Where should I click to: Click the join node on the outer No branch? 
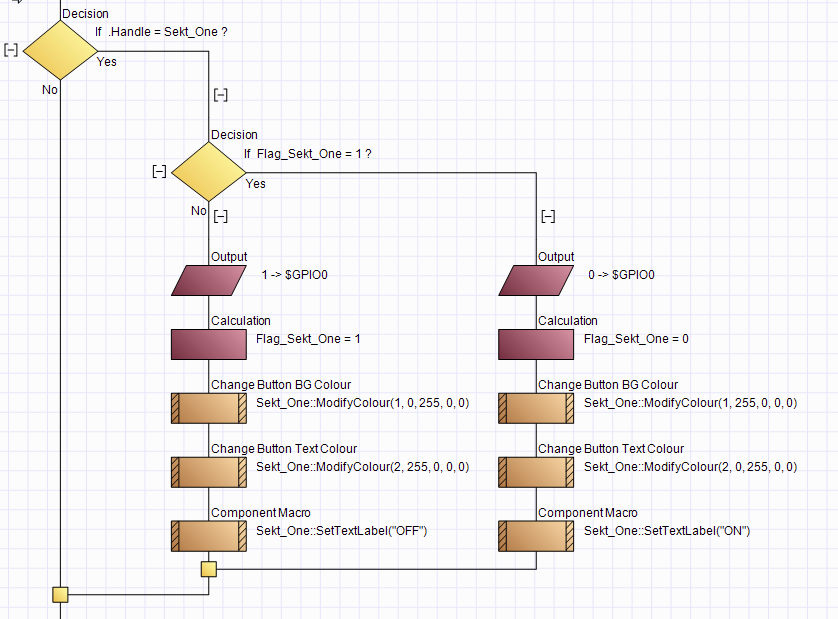[x=60, y=594]
